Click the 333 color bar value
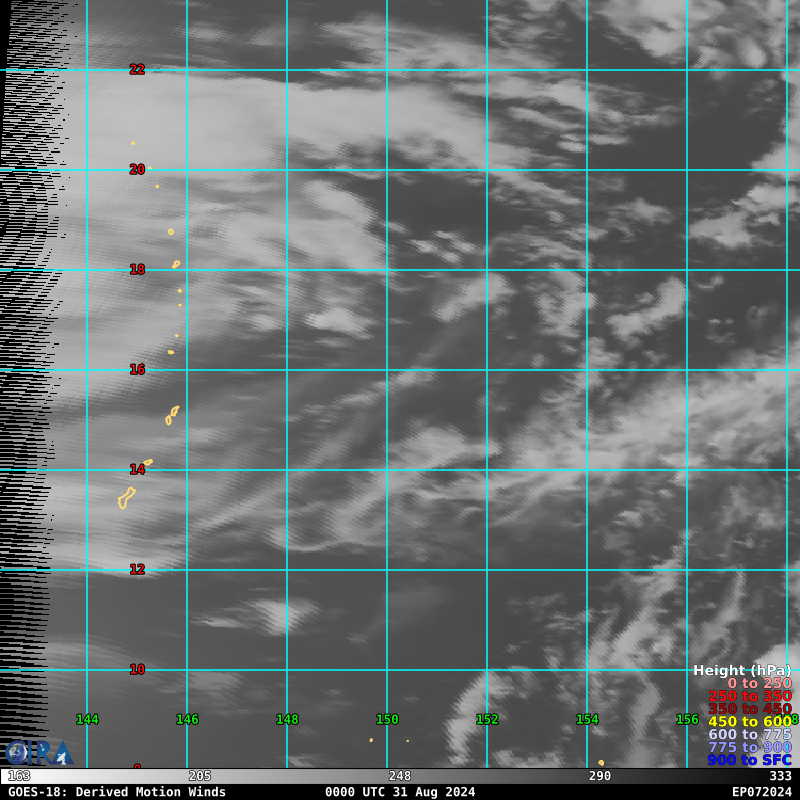The image size is (800, 800). (x=780, y=776)
